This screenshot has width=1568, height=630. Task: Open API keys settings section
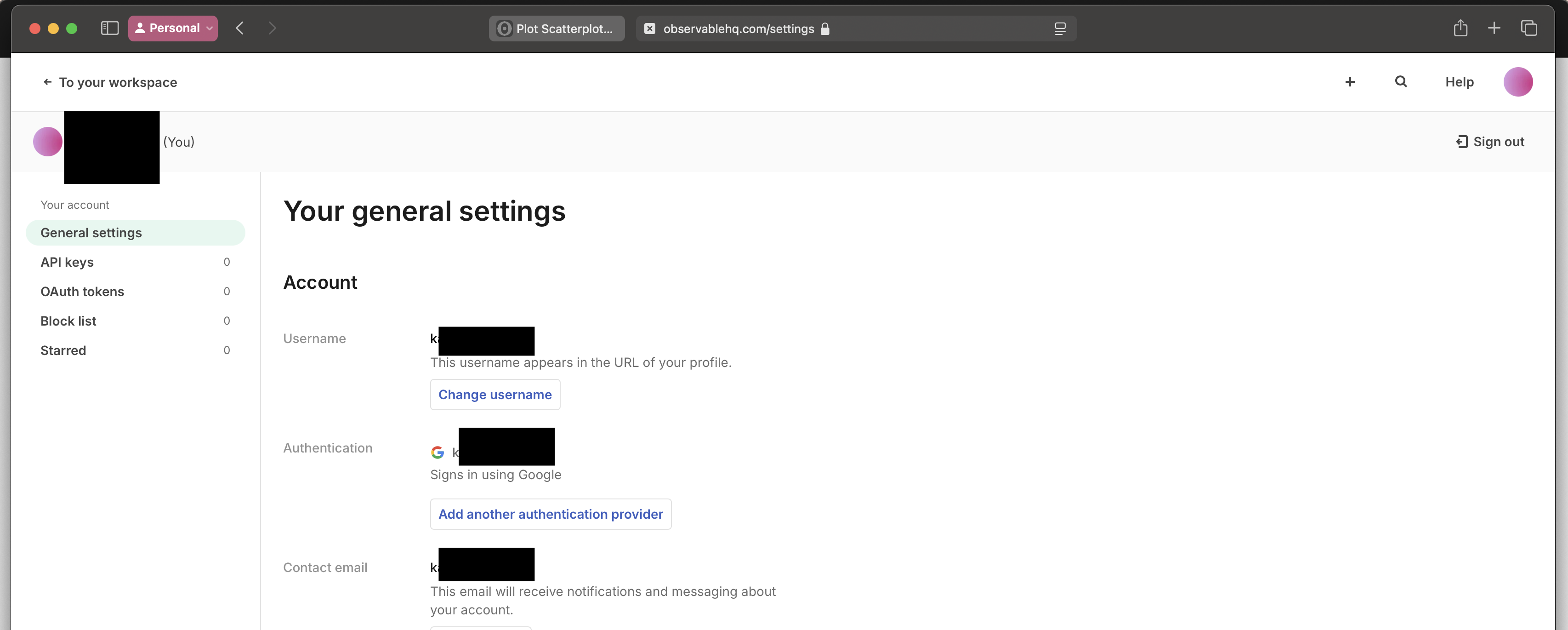pyautogui.click(x=67, y=262)
